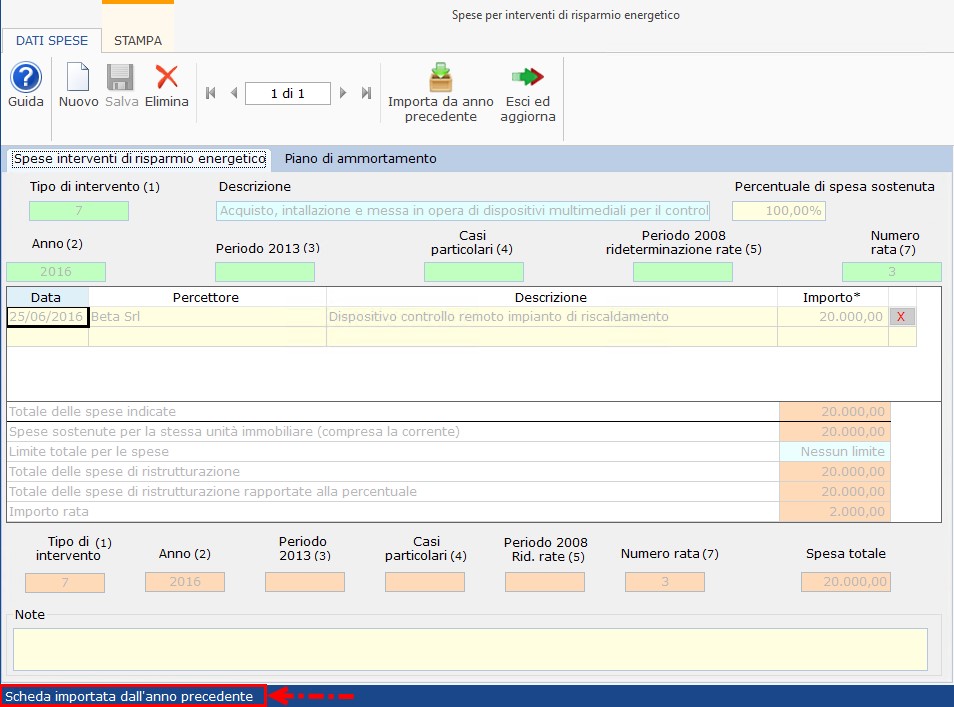Click the green Numero rata field
This screenshot has height=707, width=954.
[892, 271]
